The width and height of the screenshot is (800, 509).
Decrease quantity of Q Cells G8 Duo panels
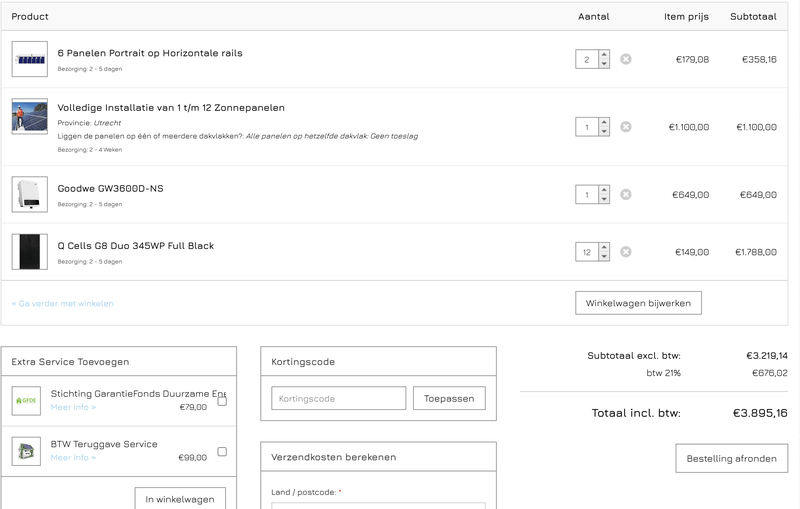tap(604, 257)
